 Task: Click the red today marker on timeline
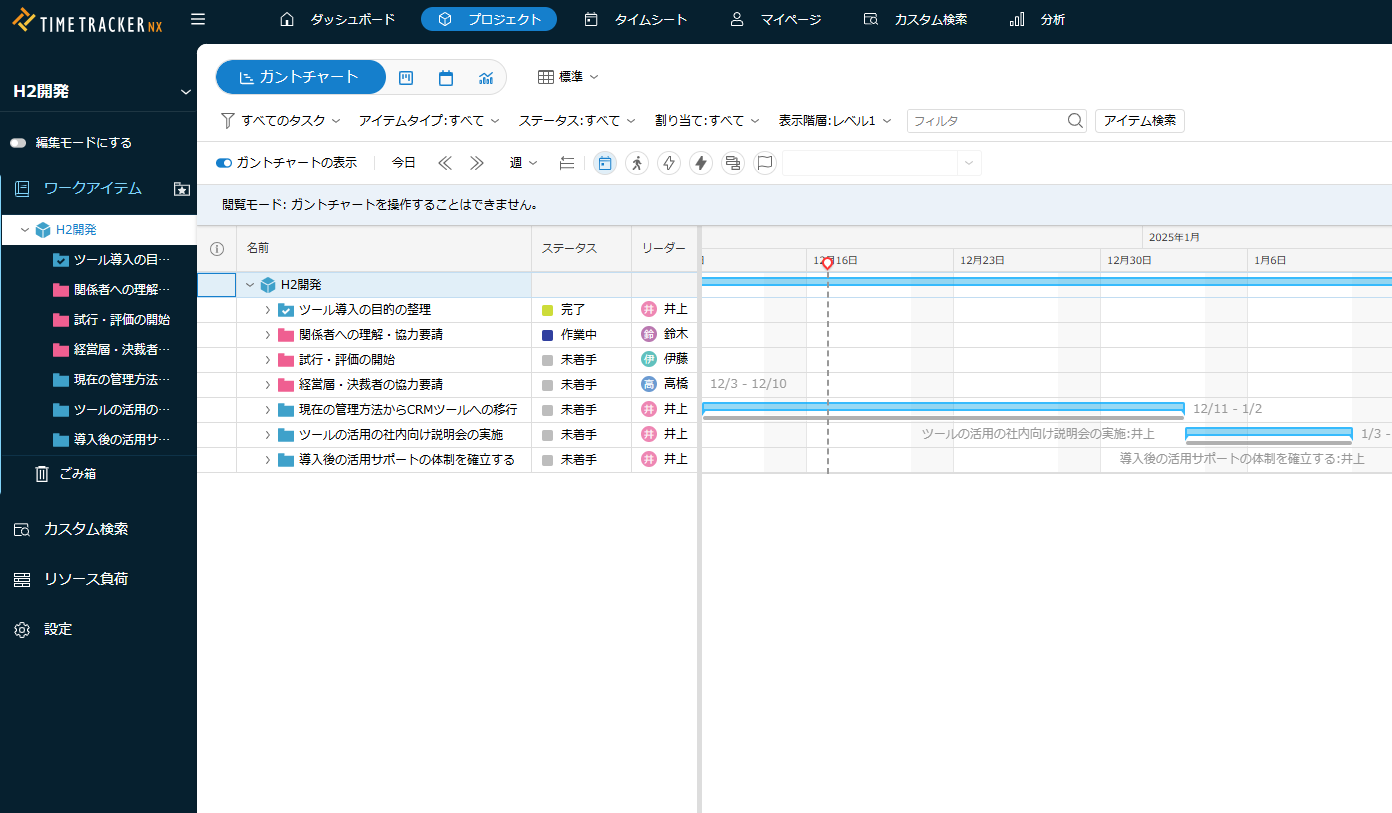point(827,262)
